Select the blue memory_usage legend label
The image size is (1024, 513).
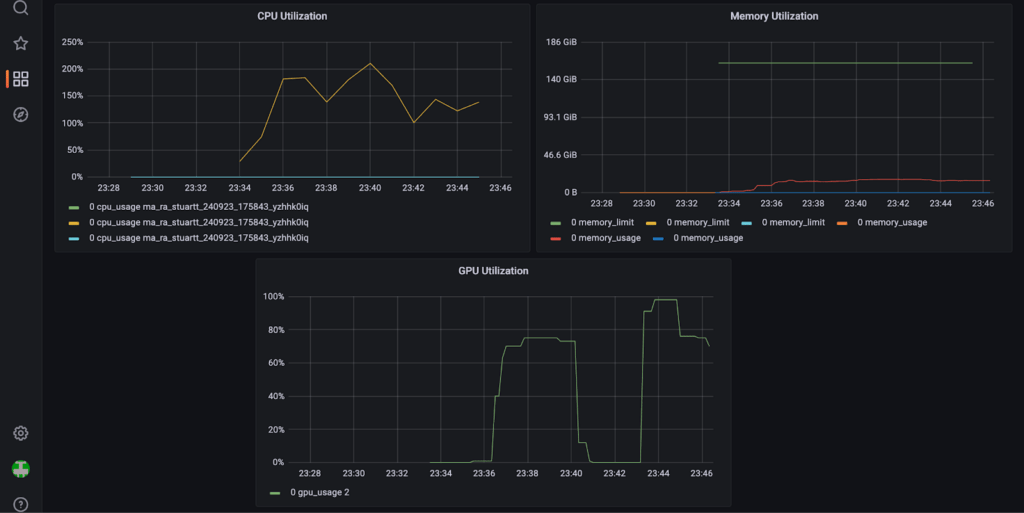click(708, 238)
